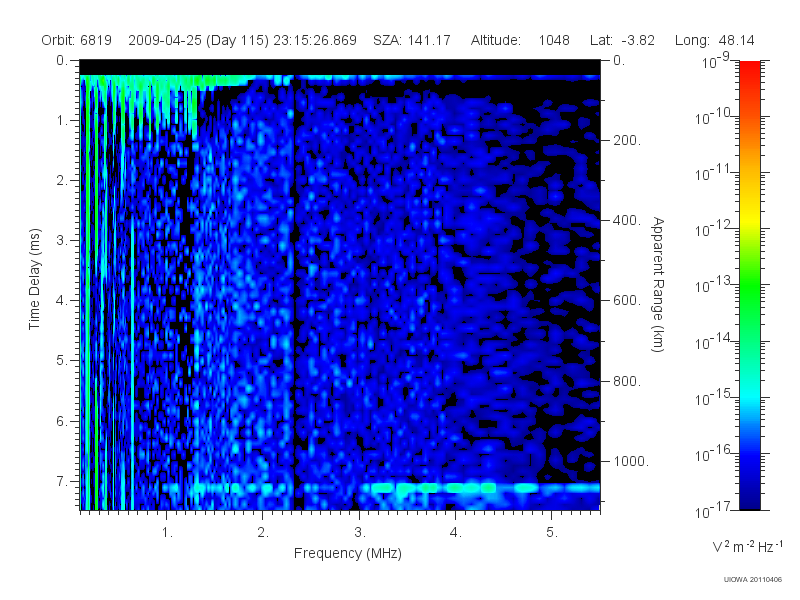Click the 'Orbit: 6819' header text

click(x=77, y=40)
